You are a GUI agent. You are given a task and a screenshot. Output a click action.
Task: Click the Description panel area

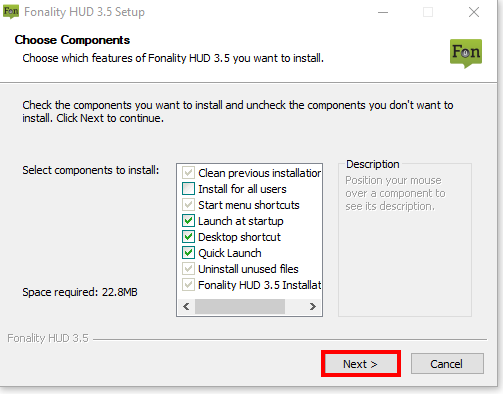pos(405,239)
